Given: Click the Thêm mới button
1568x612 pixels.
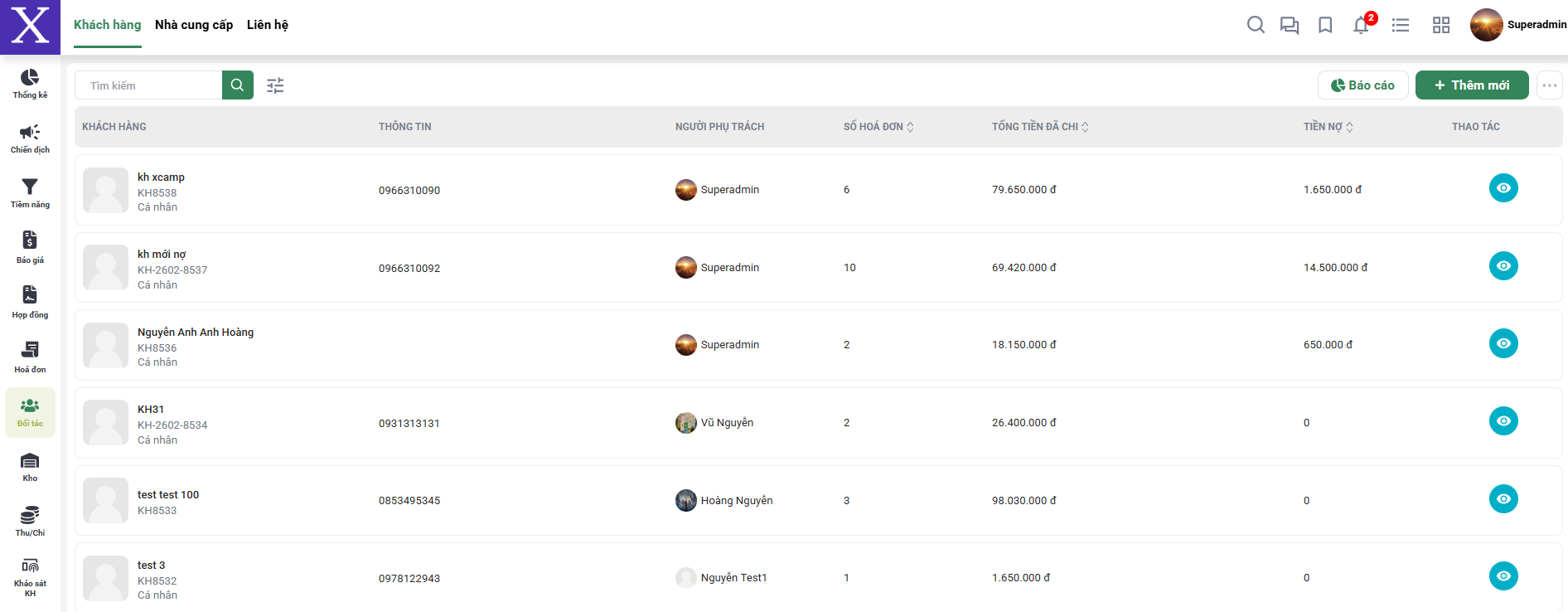Looking at the screenshot, I should (x=1471, y=85).
